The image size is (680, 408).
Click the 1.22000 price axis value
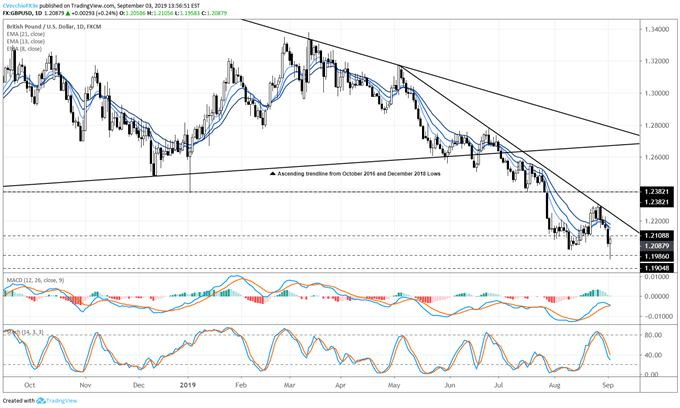[656, 221]
